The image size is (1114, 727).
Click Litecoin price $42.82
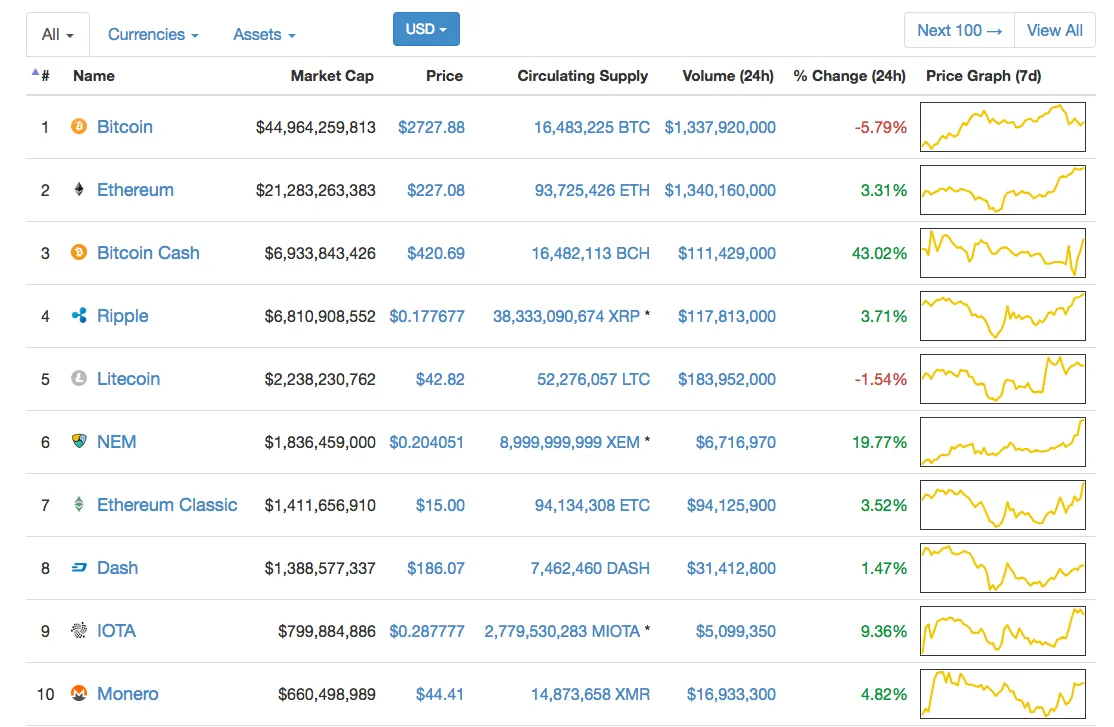[x=440, y=379]
